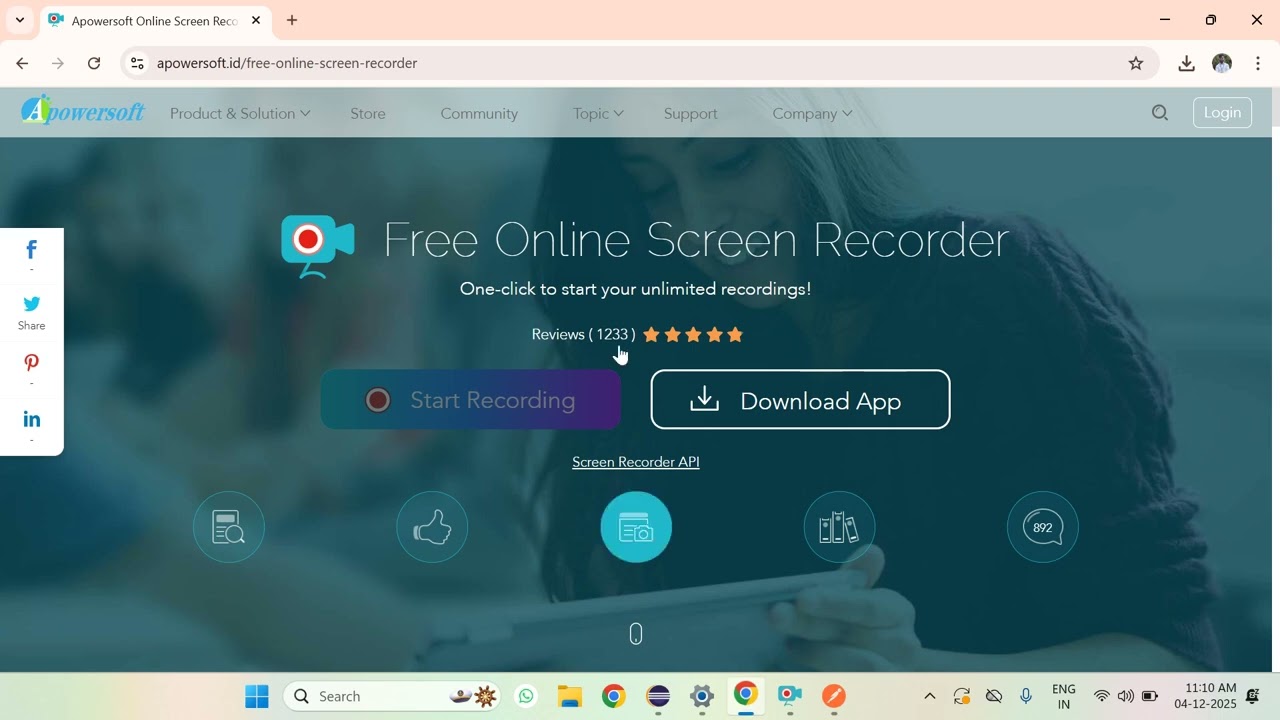The width and height of the screenshot is (1280, 720).
Task: Select the Apowersoft Online Screen Recorder tab
Action: click(155, 20)
